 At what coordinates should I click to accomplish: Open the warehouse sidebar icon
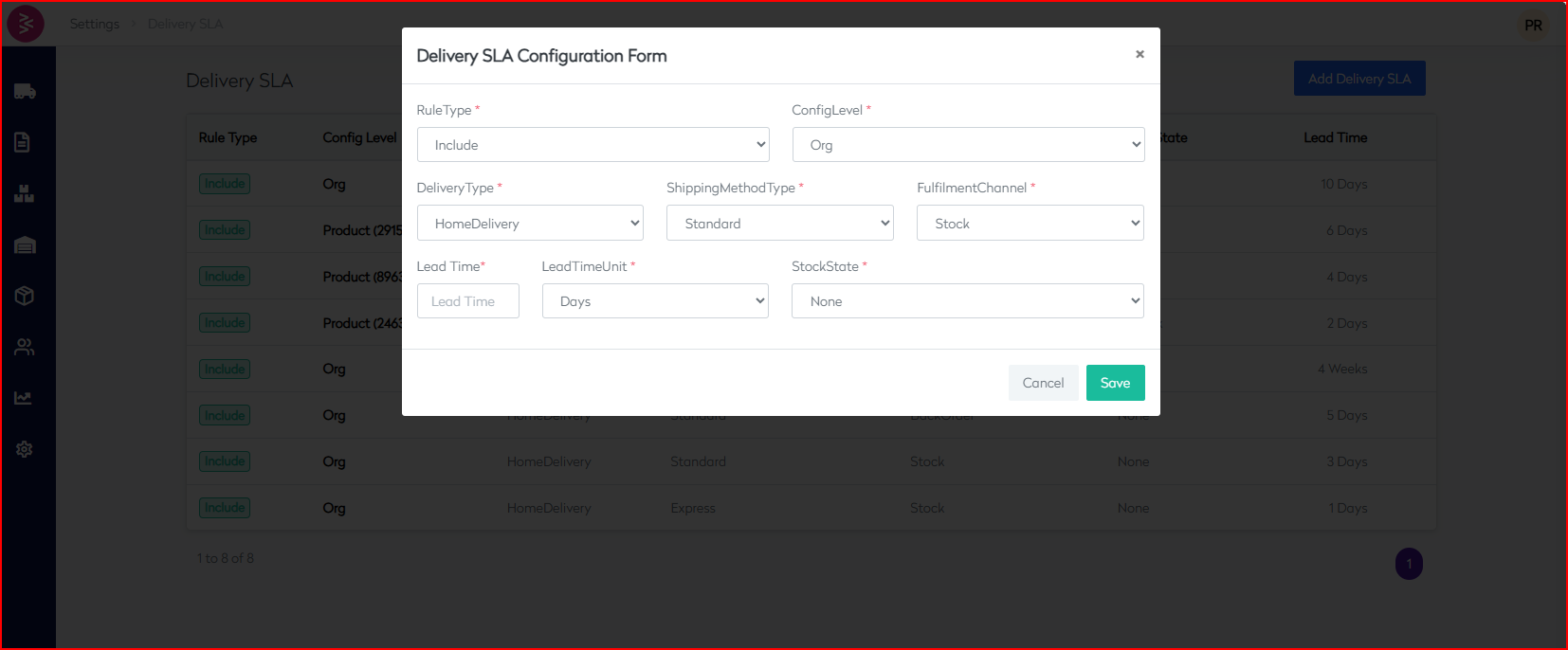click(x=25, y=245)
